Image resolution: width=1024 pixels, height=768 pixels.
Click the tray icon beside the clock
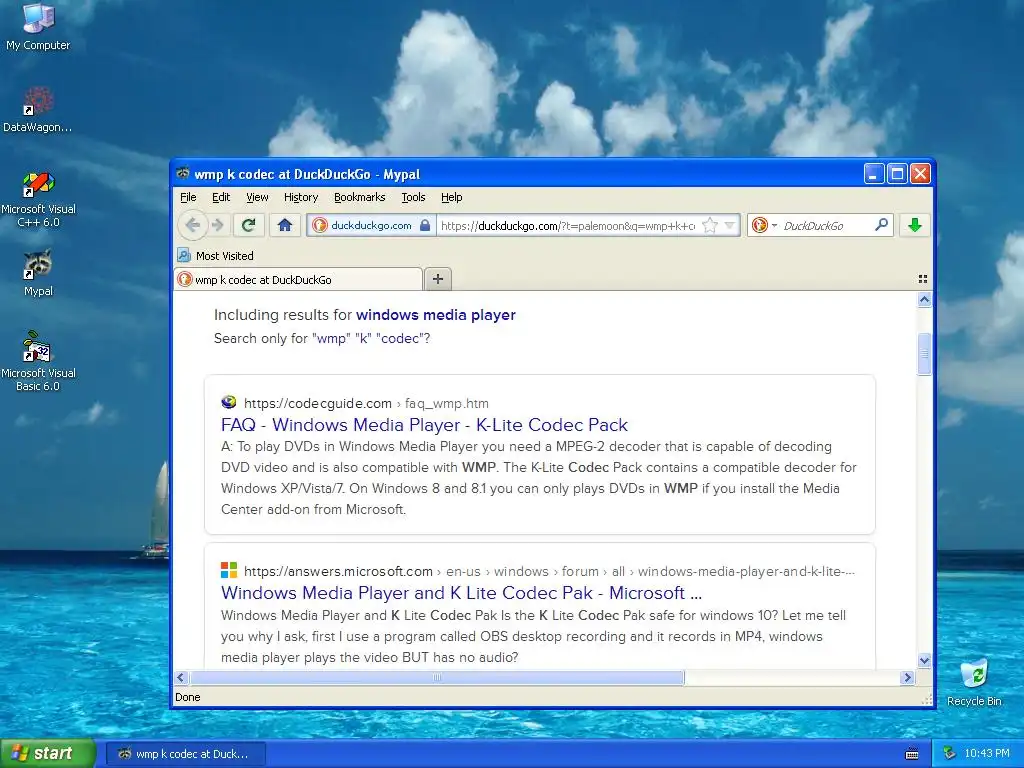click(x=950, y=753)
